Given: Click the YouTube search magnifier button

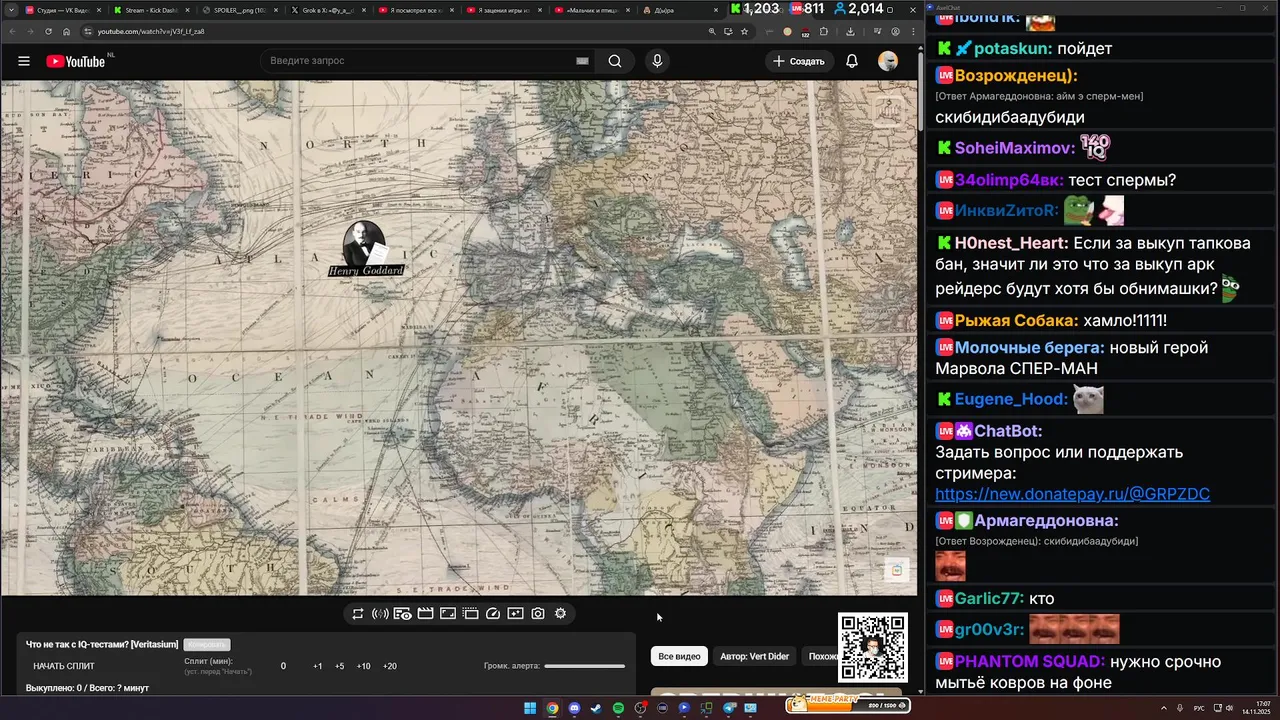Looking at the screenshot, I should (x=615, y=61).
